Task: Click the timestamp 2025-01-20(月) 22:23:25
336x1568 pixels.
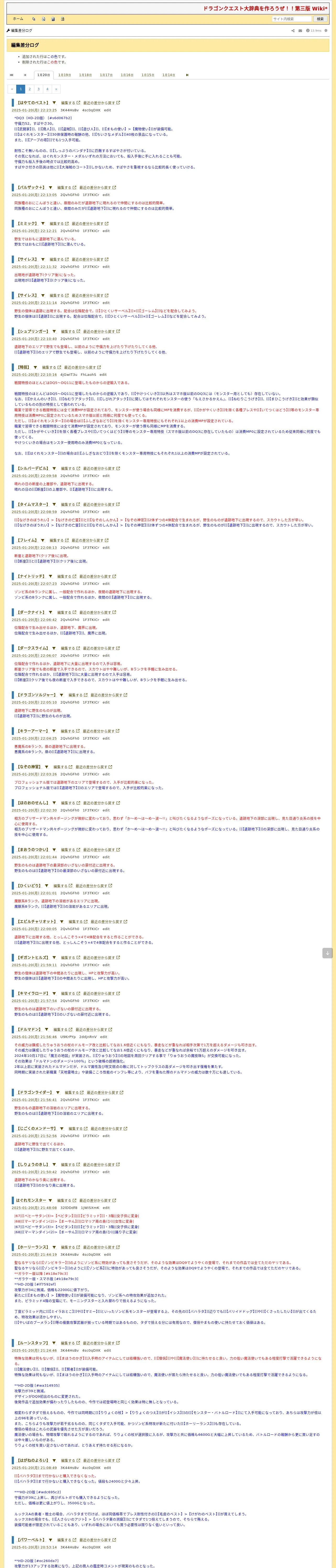Action: click(x=34, y=110)
